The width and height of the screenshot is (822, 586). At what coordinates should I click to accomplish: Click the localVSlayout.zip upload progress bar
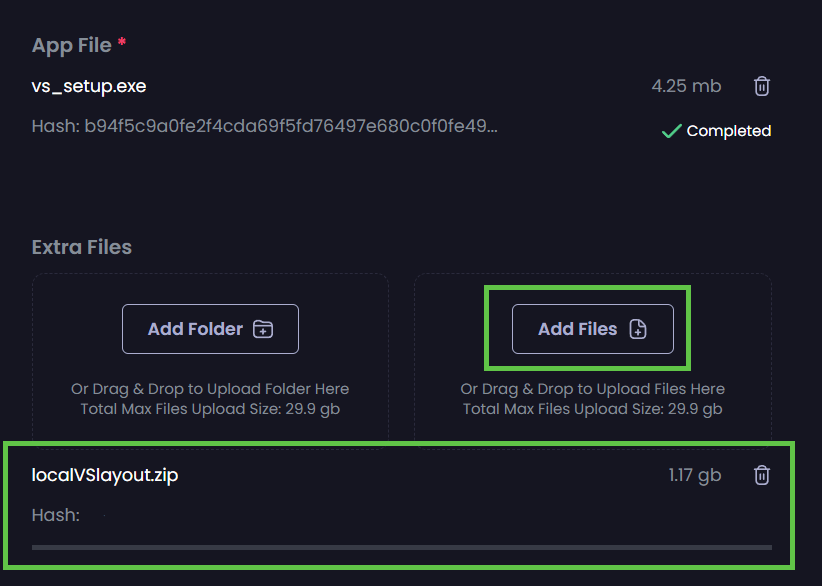click(x=402, y=547)
